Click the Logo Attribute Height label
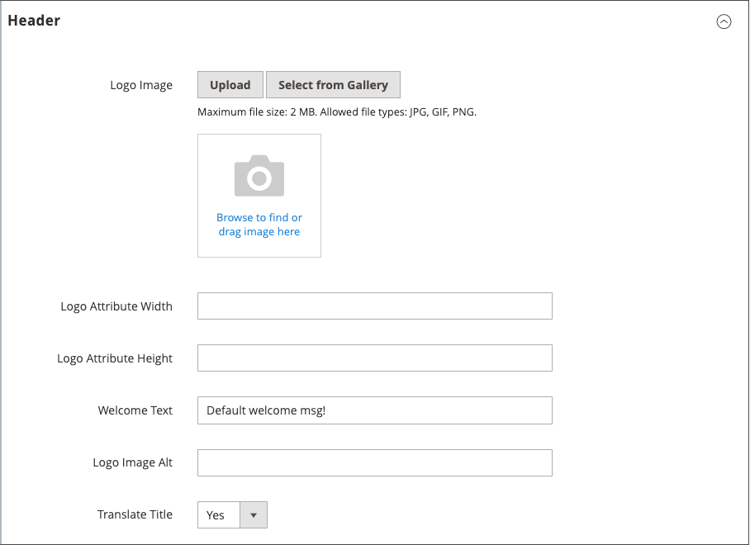Image resolution: width=750 pixels, height=545 pixels. 115,358
